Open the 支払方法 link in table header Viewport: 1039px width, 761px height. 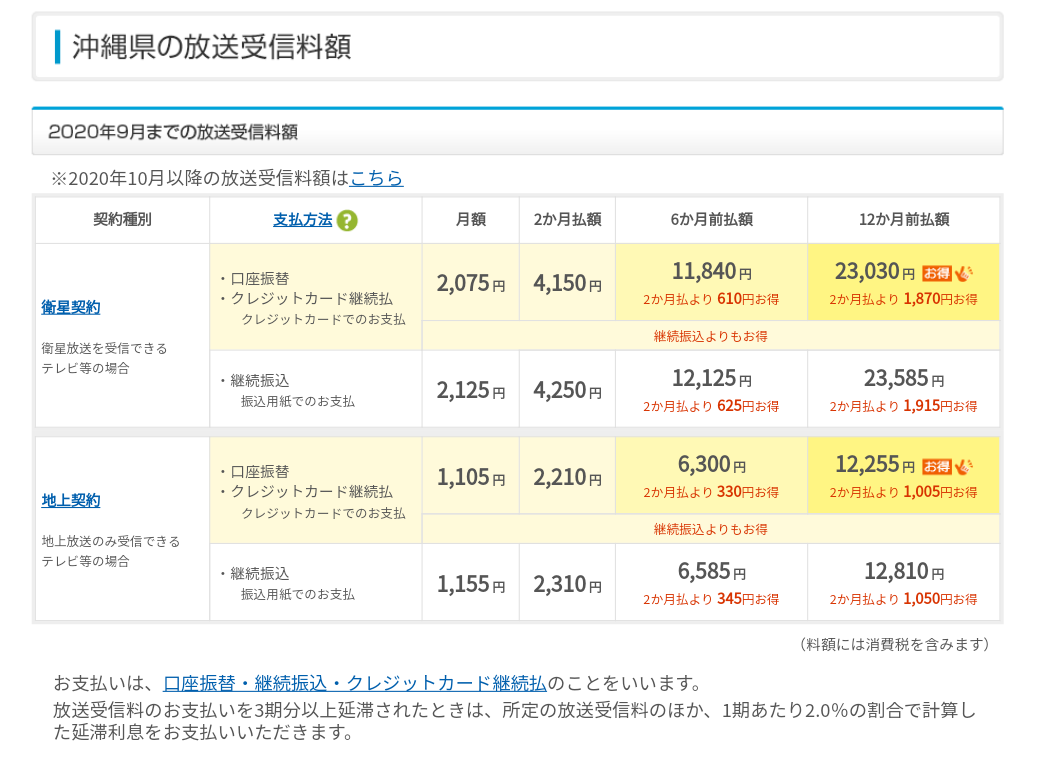coord(302,220)
